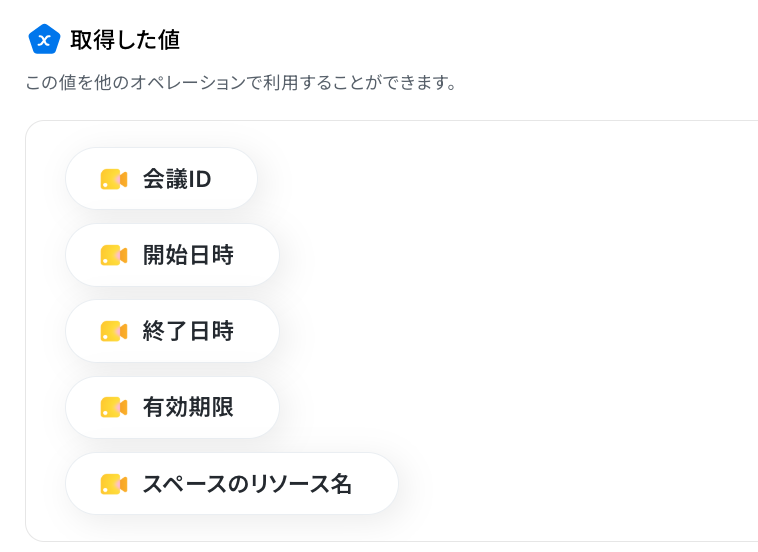
Task: Select the 会議ID value chip
Action: pyautogui.click(x=161, y=179)
